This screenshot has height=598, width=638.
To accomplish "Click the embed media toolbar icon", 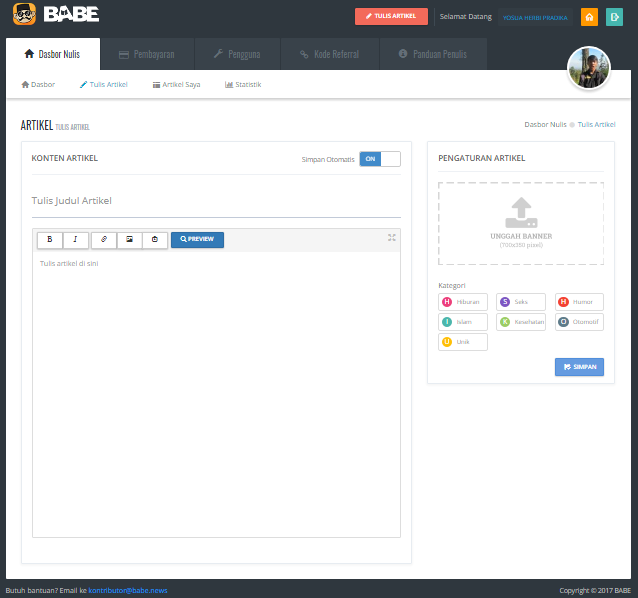I will [155, 240].
